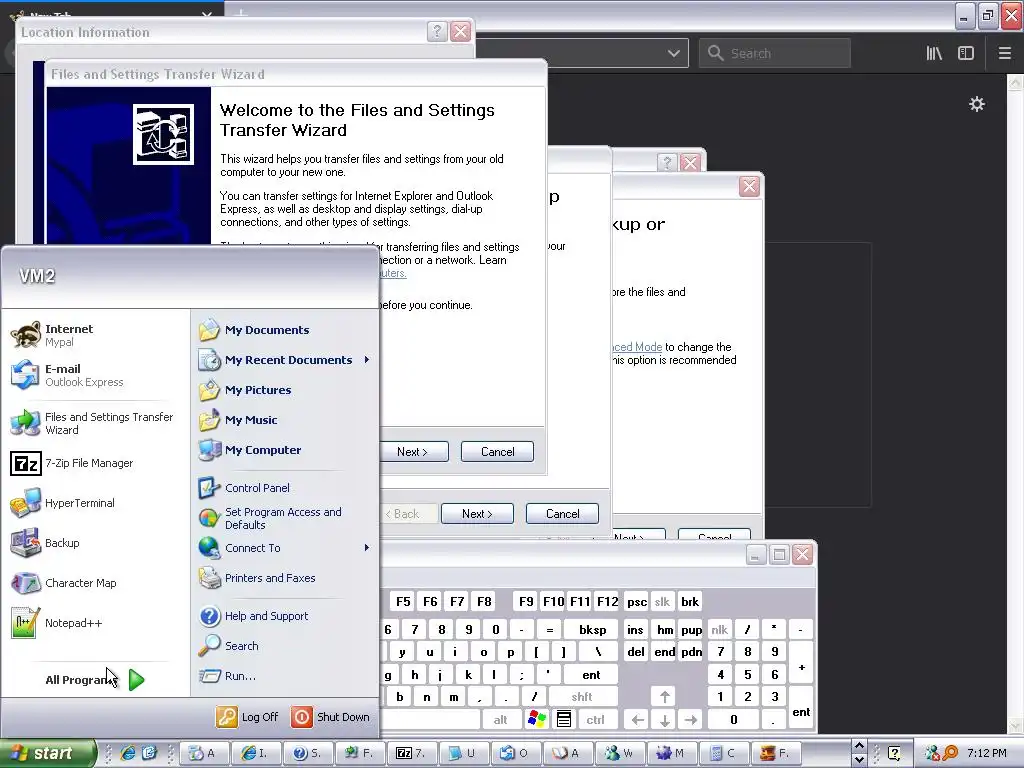Toggle the nlk num lock key
The width and height of the screenshot is (1024, 768).
click(x=720, y=630)
